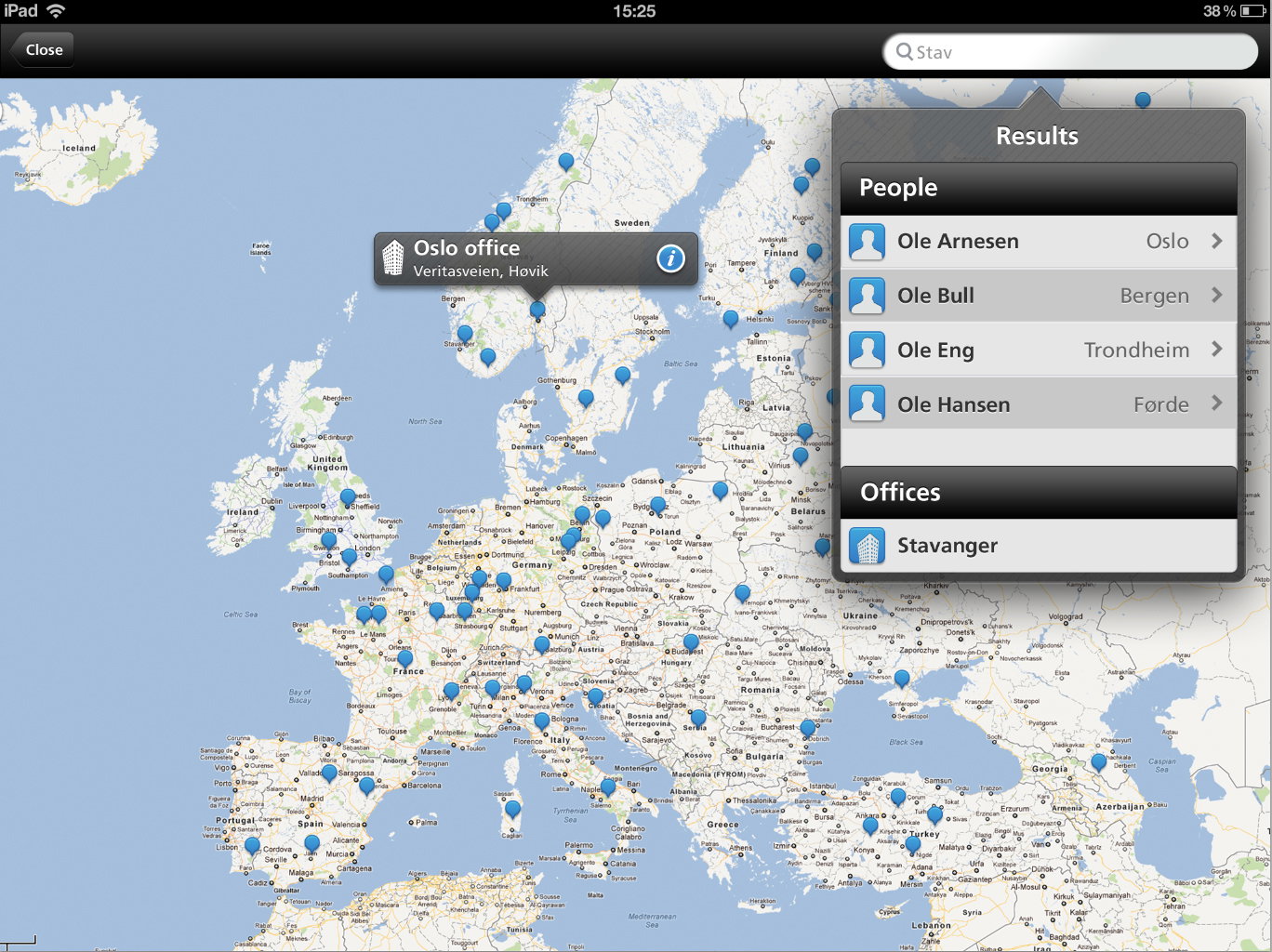Tap the magnifier icon in search field
This screenshot has width=1272, height=952.
click(904, 52)
